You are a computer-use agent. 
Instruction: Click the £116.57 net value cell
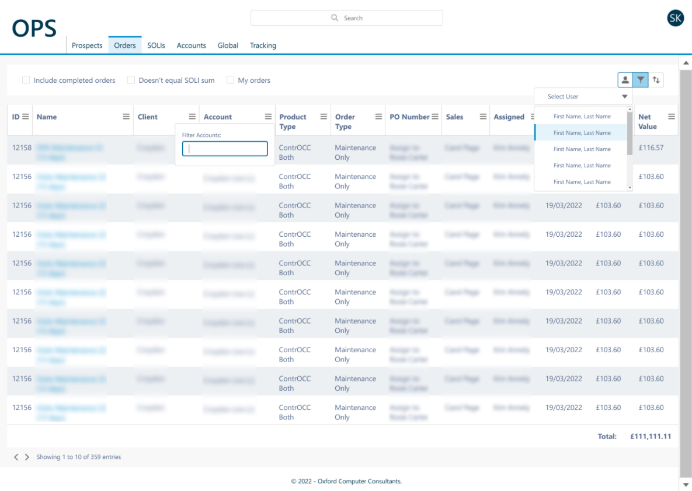651,147
